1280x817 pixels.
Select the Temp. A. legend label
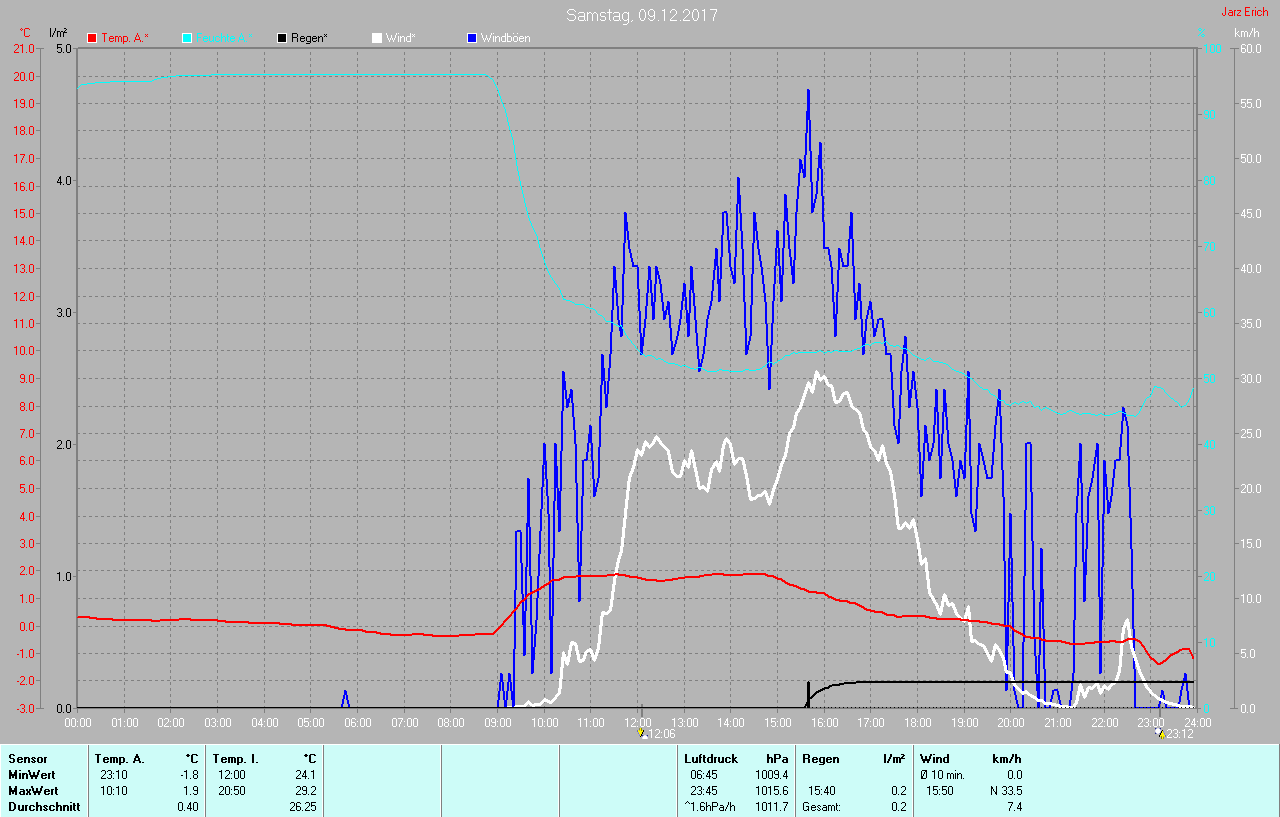coord(125,38)
